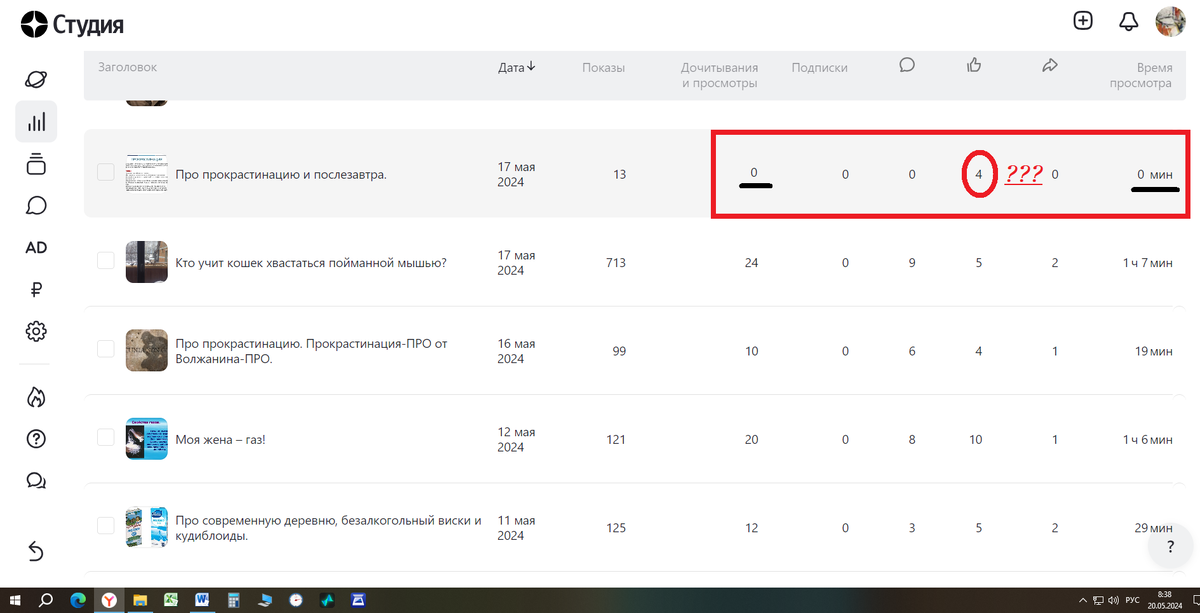Image resolution: width=1200 pixels, height=613 pixels.
Task: Open the settings gear in sidebar
Action: (x=36, y=331)
